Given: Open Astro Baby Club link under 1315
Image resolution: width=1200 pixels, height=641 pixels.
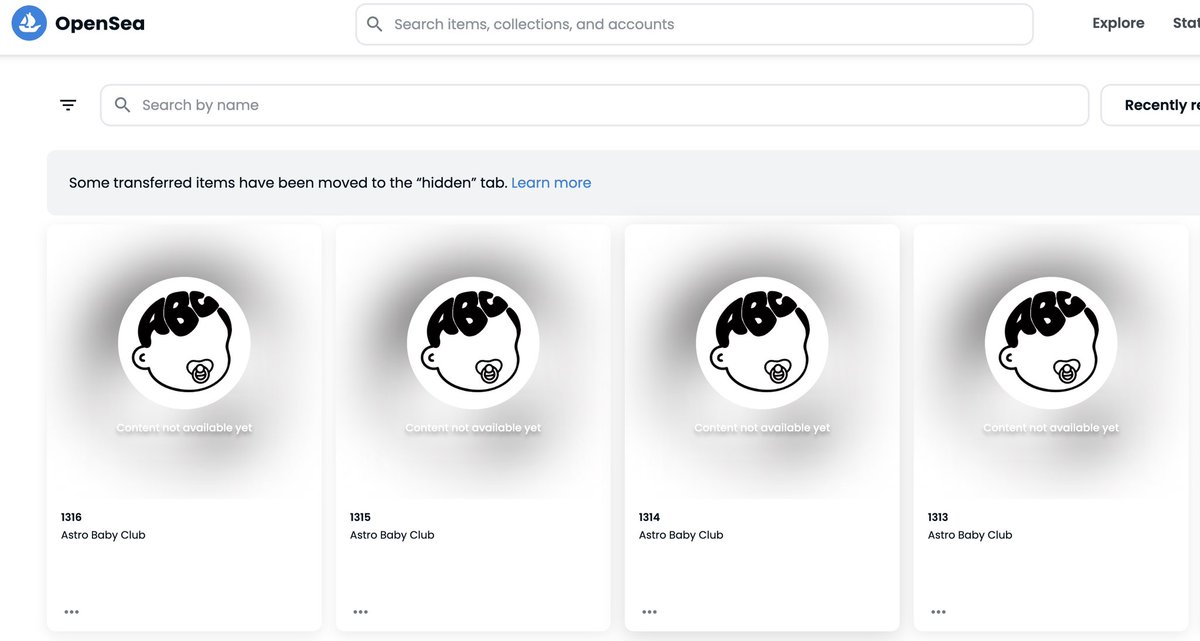Looking at the screenshot, I should coord(392,535).
